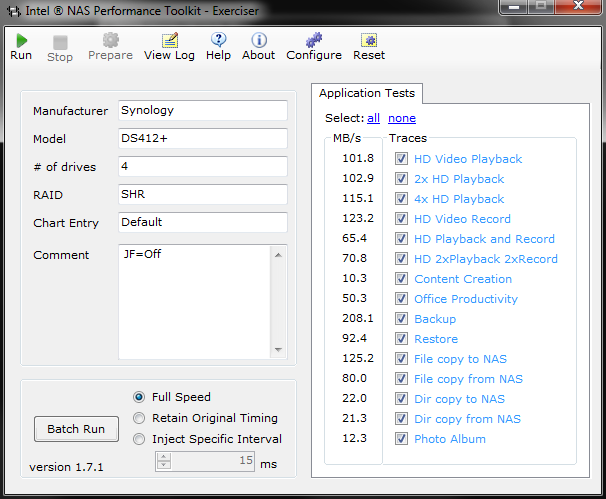Toggle Dir copy to NAS checkbox

(x=401, y=399)
